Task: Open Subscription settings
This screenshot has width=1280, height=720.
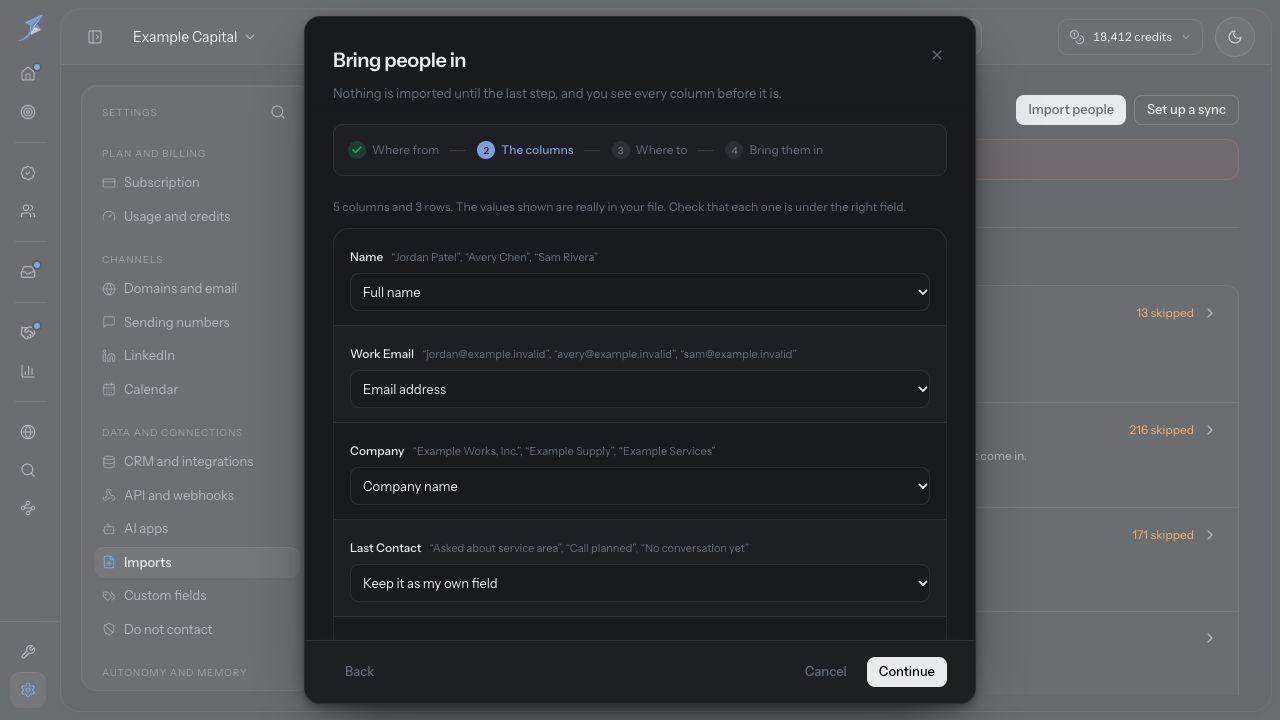Action: 197,183
